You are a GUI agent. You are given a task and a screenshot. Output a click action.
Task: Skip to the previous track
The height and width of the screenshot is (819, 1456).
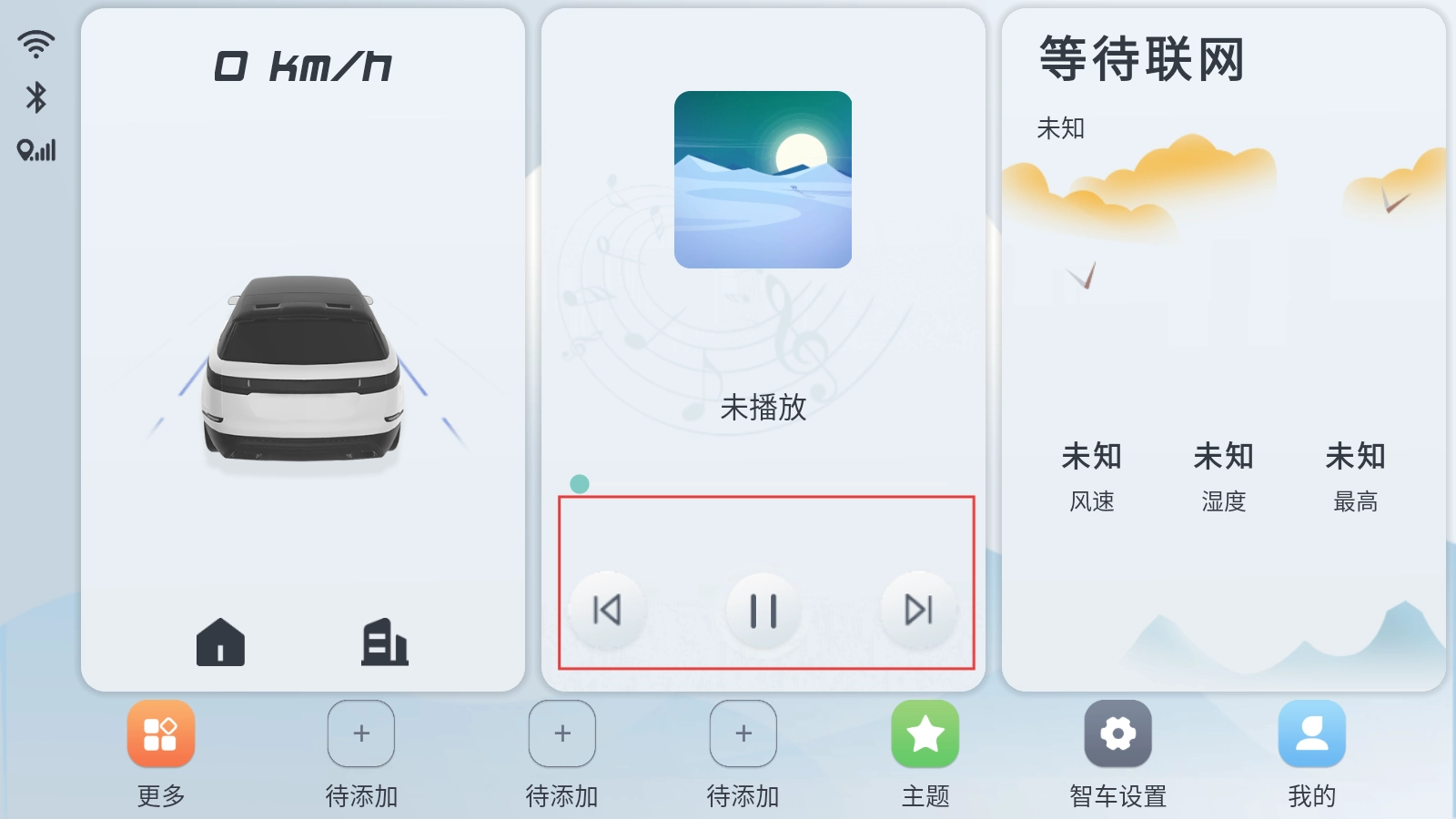(607, 610)
